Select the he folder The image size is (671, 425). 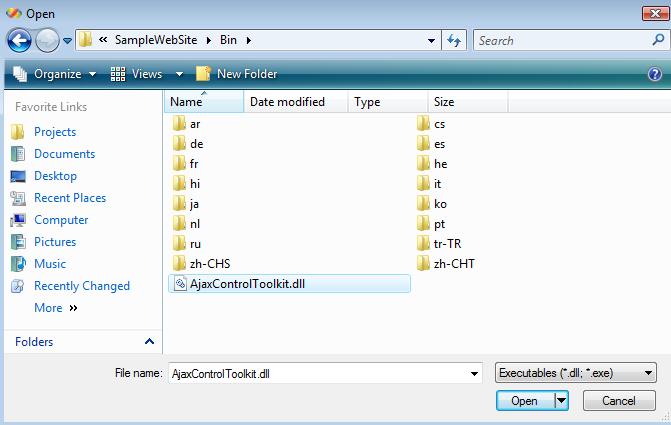tap(432, 163)
